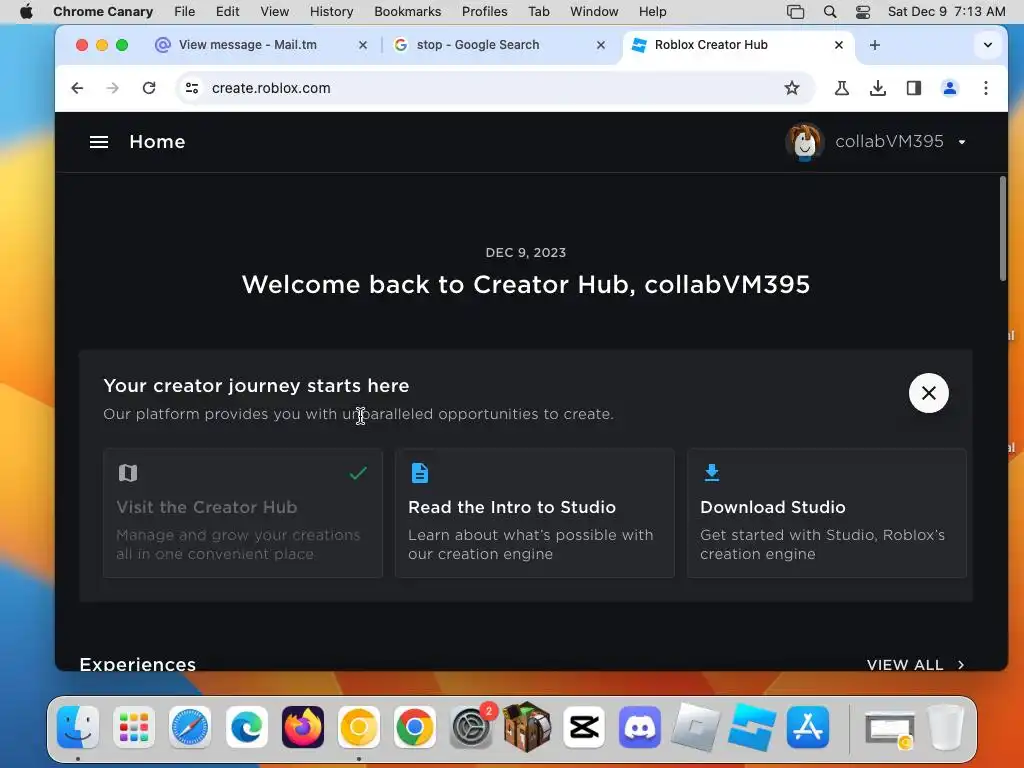Launch Safari from the Dock
The image size is (1024, 768).
pos(190,727)
